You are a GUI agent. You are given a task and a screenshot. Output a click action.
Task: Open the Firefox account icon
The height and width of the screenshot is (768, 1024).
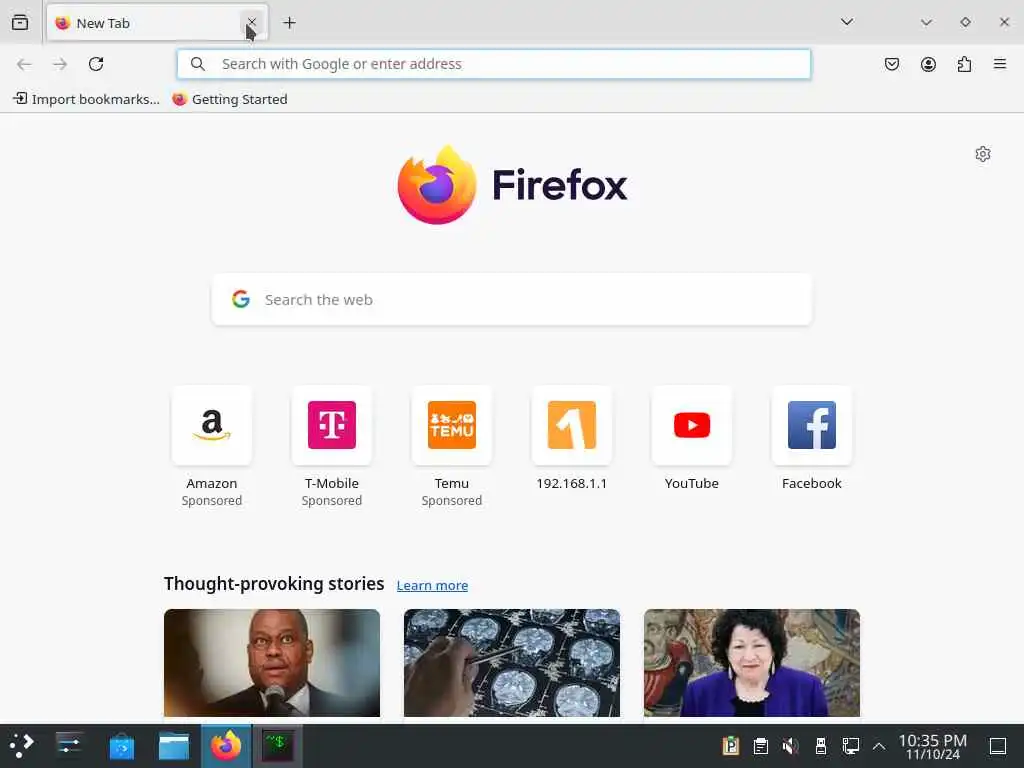click(x=928, y=64)
